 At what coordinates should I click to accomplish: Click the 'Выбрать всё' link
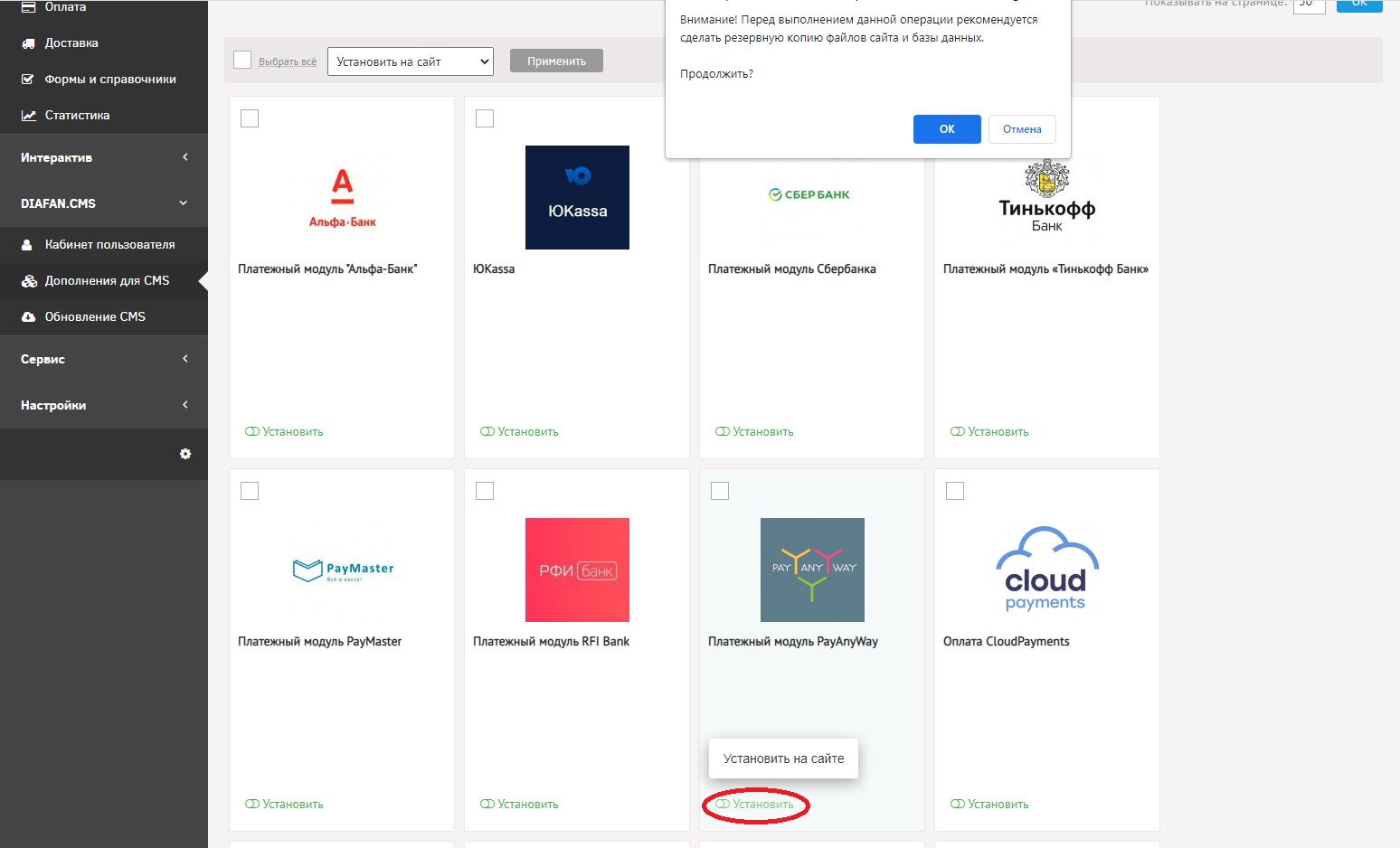coord(288,61)
